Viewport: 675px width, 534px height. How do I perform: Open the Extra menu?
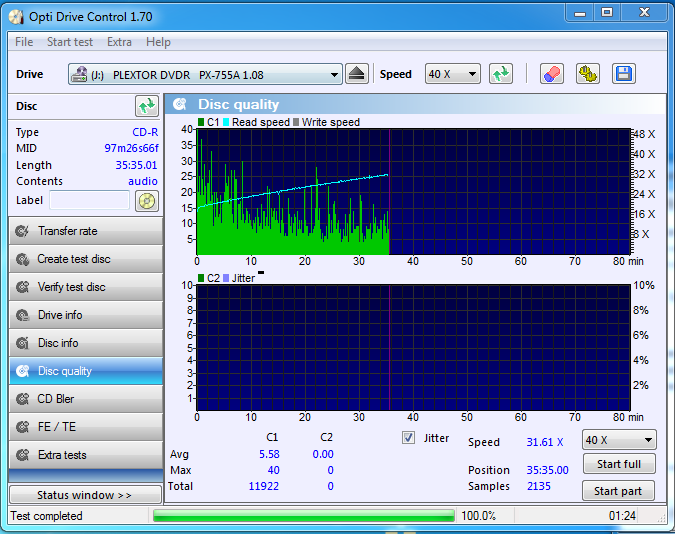tap(119, 42)
